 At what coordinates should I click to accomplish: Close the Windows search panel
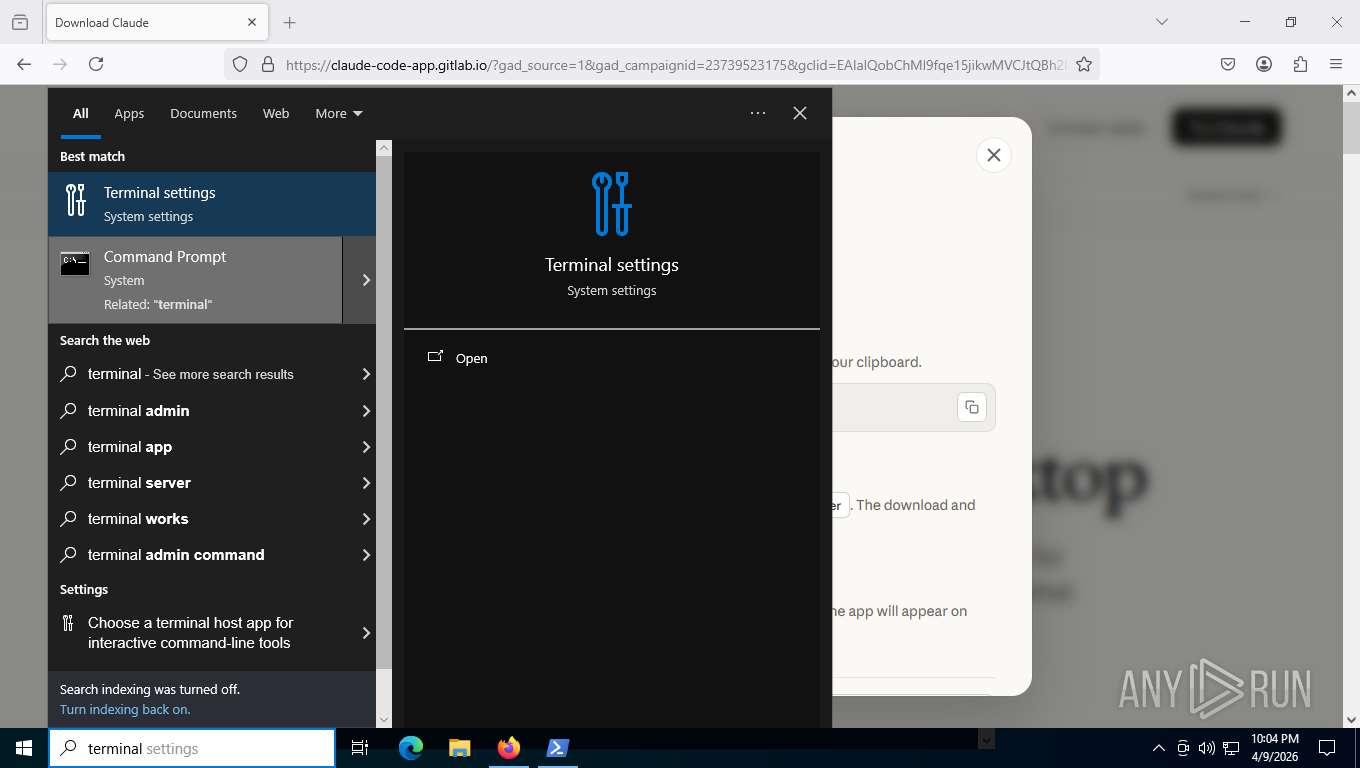click(800, 113)
